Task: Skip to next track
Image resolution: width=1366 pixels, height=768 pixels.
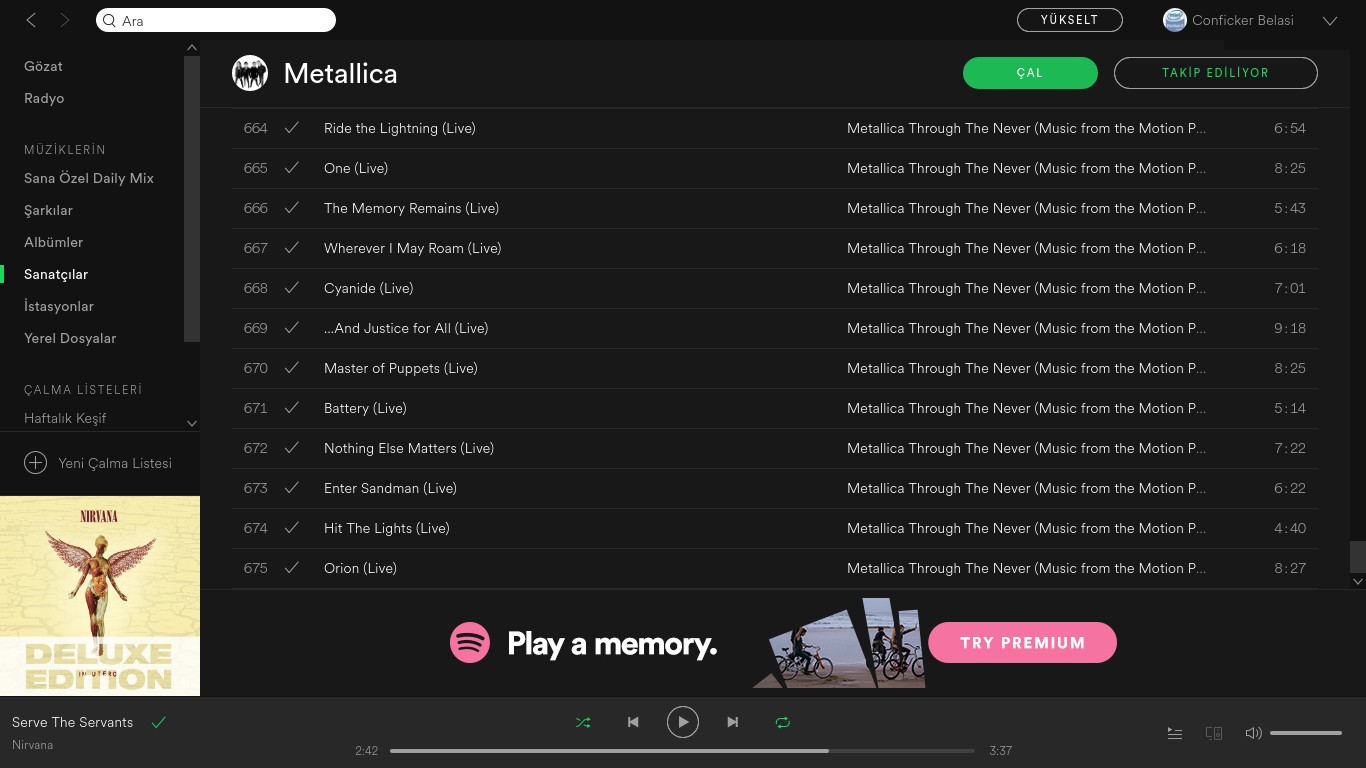Action: 733,722
